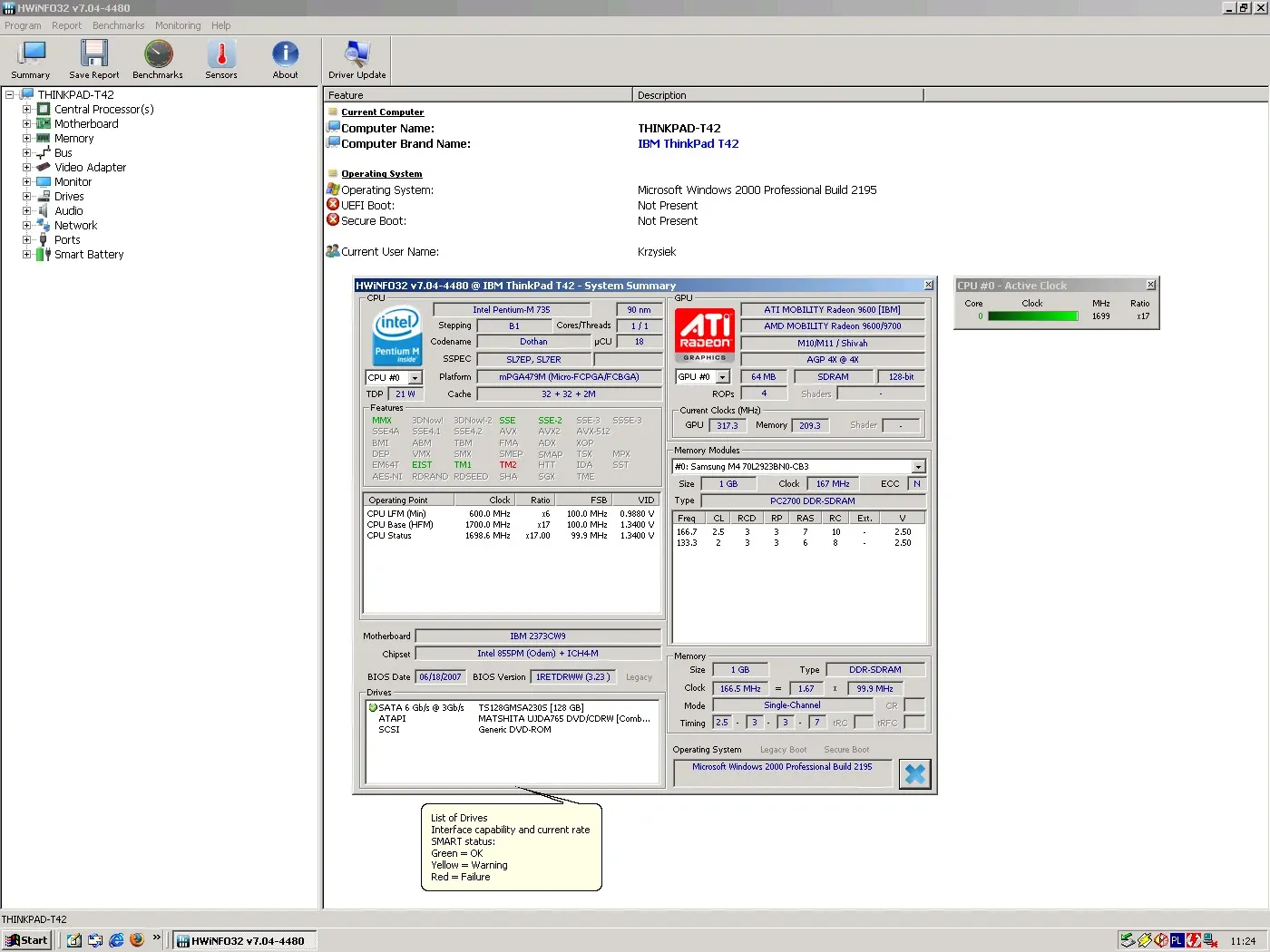Click the Start button
Screen dimensions: 1270x952
(26, 940)
